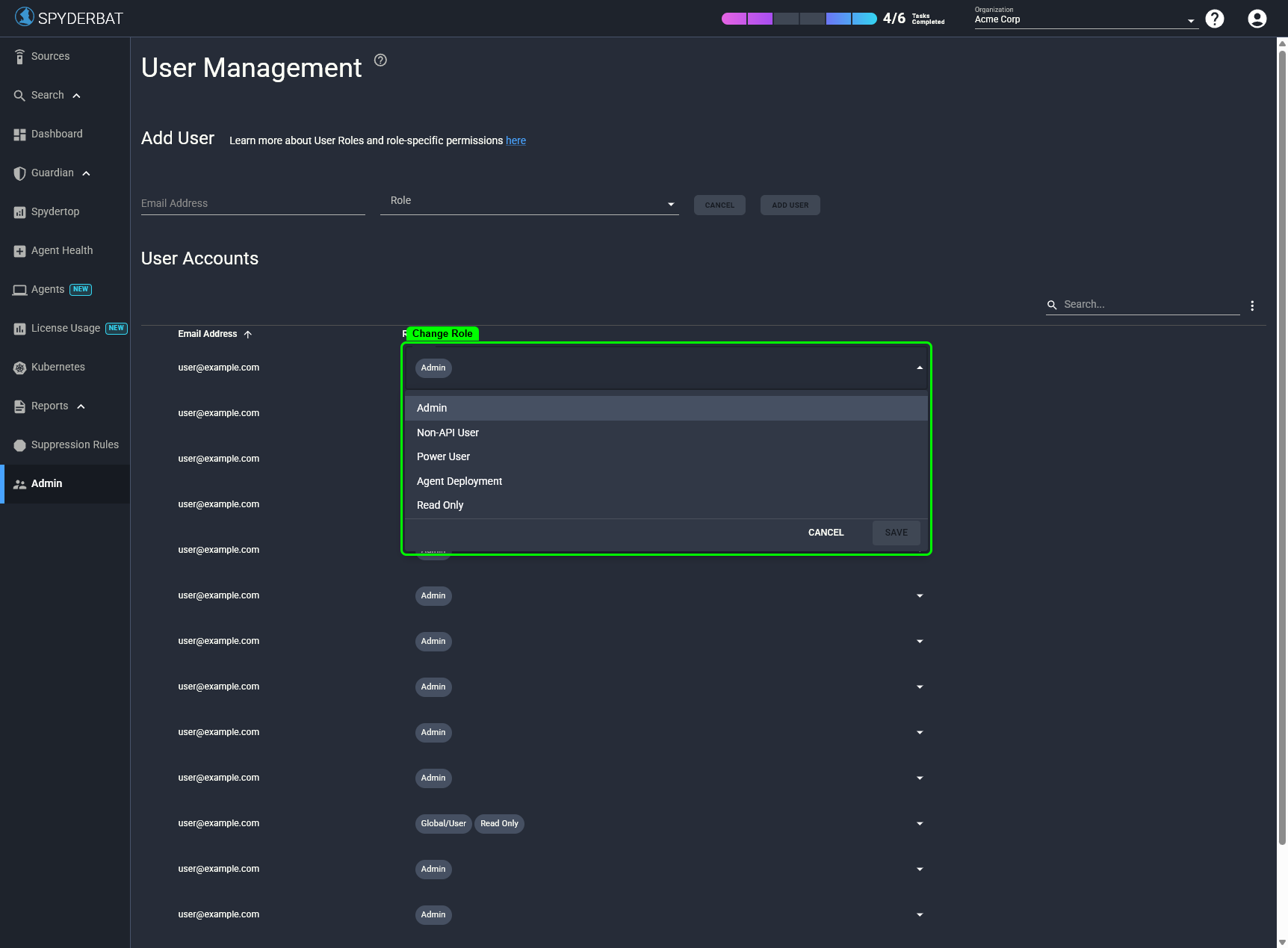1288x948 pixels.
Task: Open Agent Health from the sidebar
Action: tap(62, 250)
